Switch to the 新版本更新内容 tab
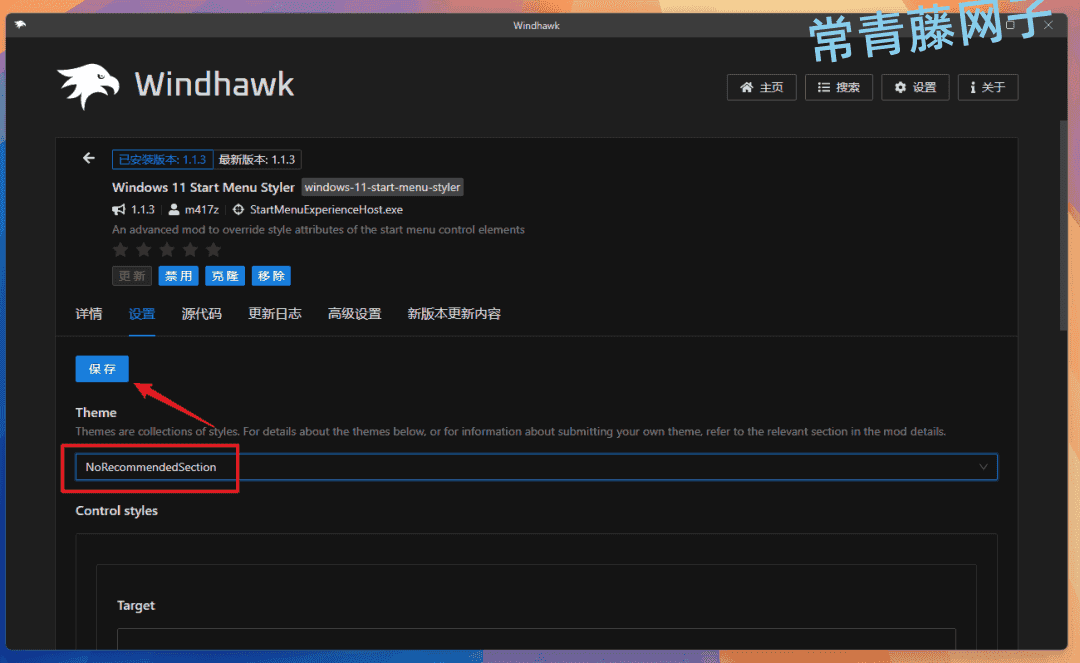1080x663 pixels. tap(454, 314)
